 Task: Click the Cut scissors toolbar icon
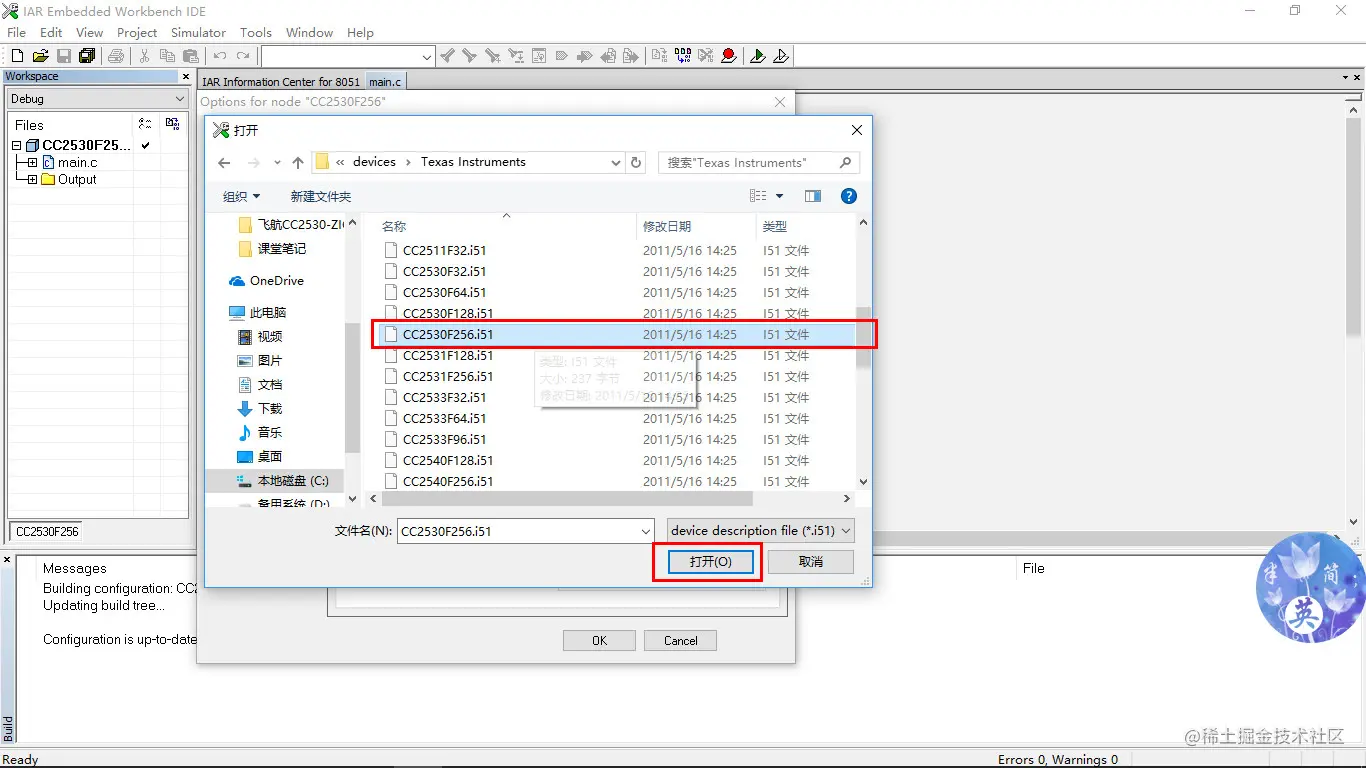(144, 56)
